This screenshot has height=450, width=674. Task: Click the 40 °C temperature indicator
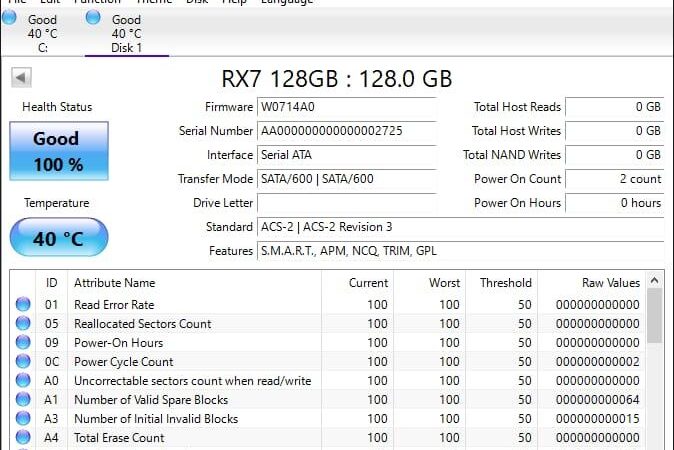(x=58, y=238)
